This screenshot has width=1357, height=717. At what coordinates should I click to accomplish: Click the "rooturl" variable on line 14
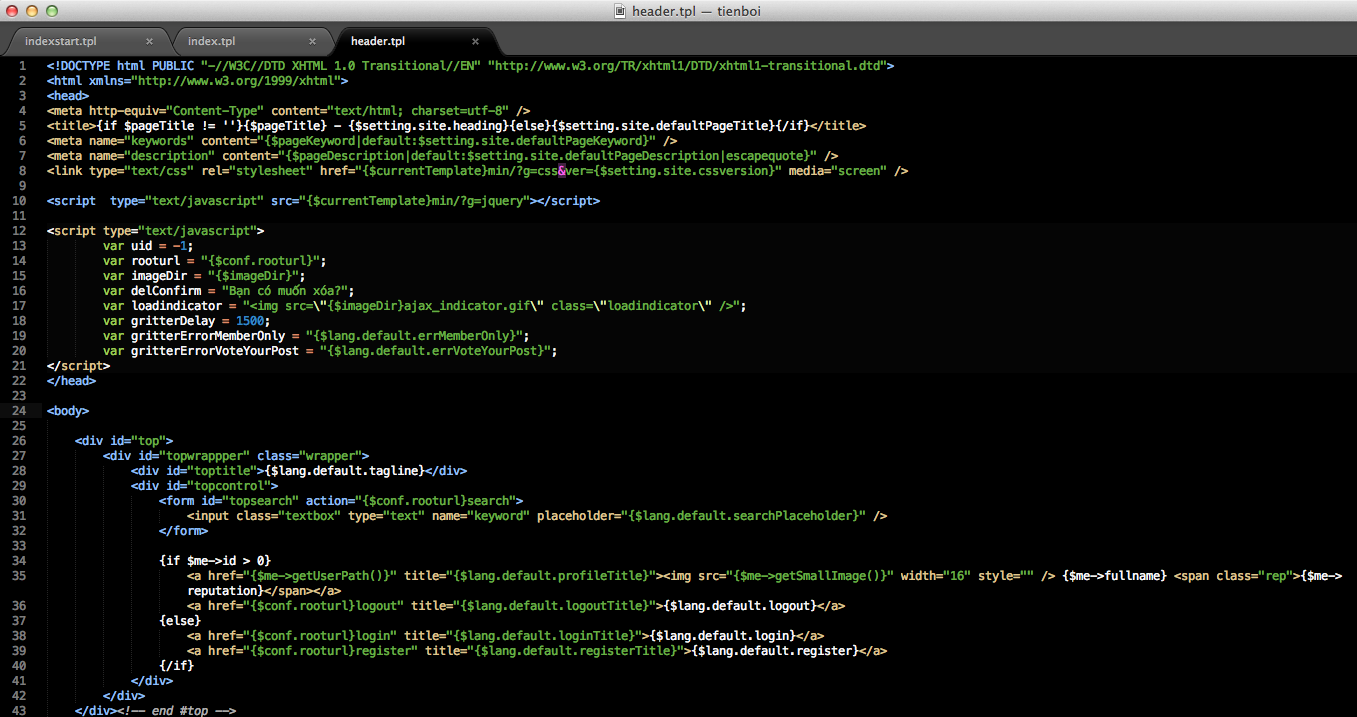click(155, 261)
